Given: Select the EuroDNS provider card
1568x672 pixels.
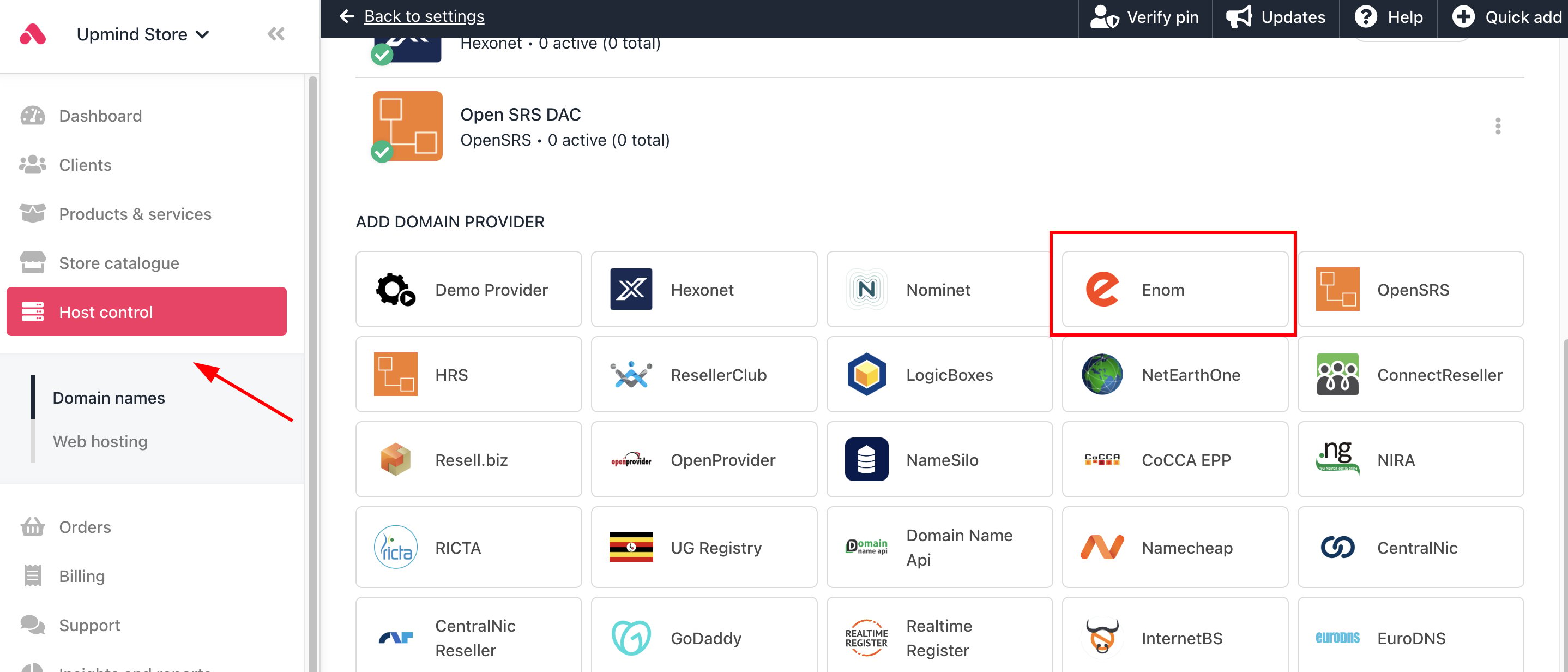Looking at the screenshot, I should [1411, 635].
